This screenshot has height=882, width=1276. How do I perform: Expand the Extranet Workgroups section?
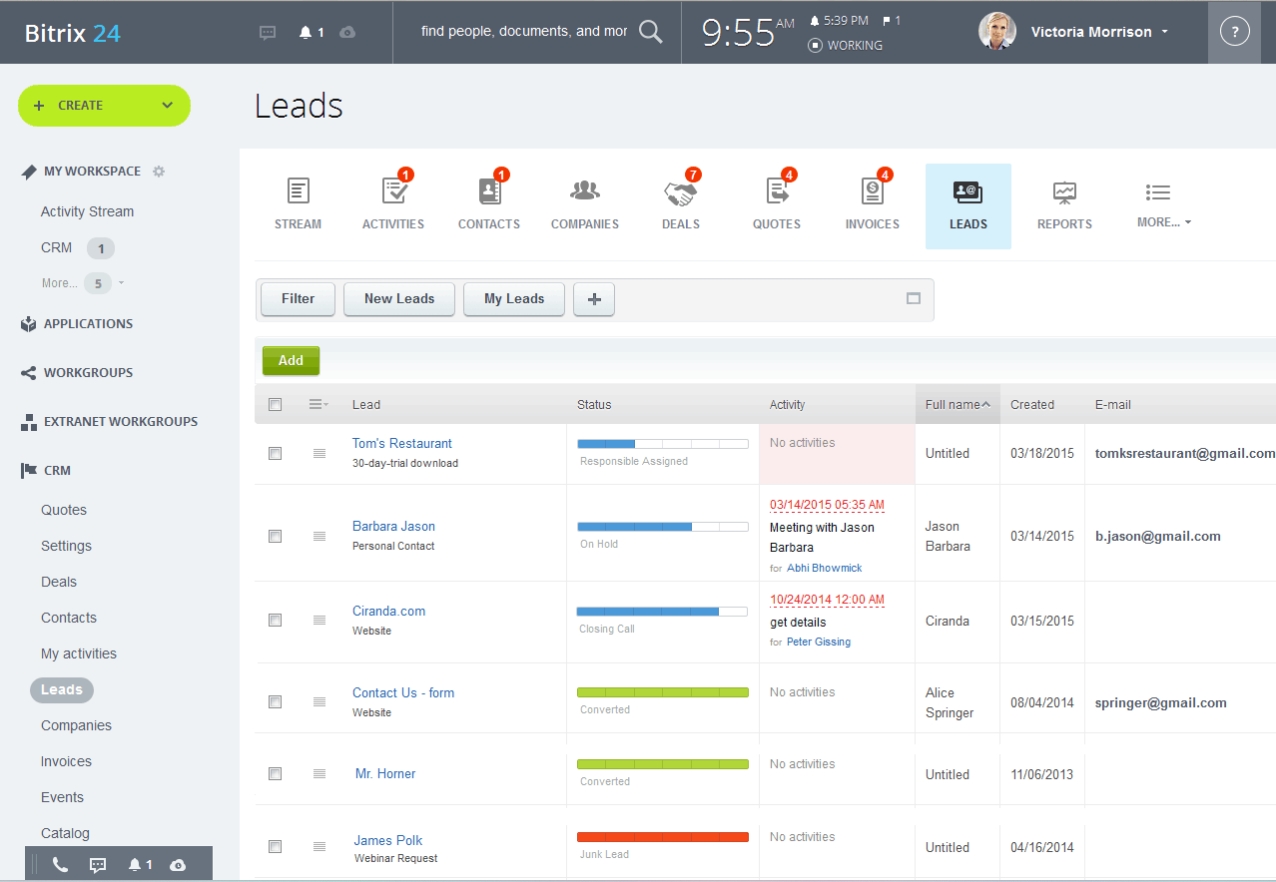[x=121, y=422]
